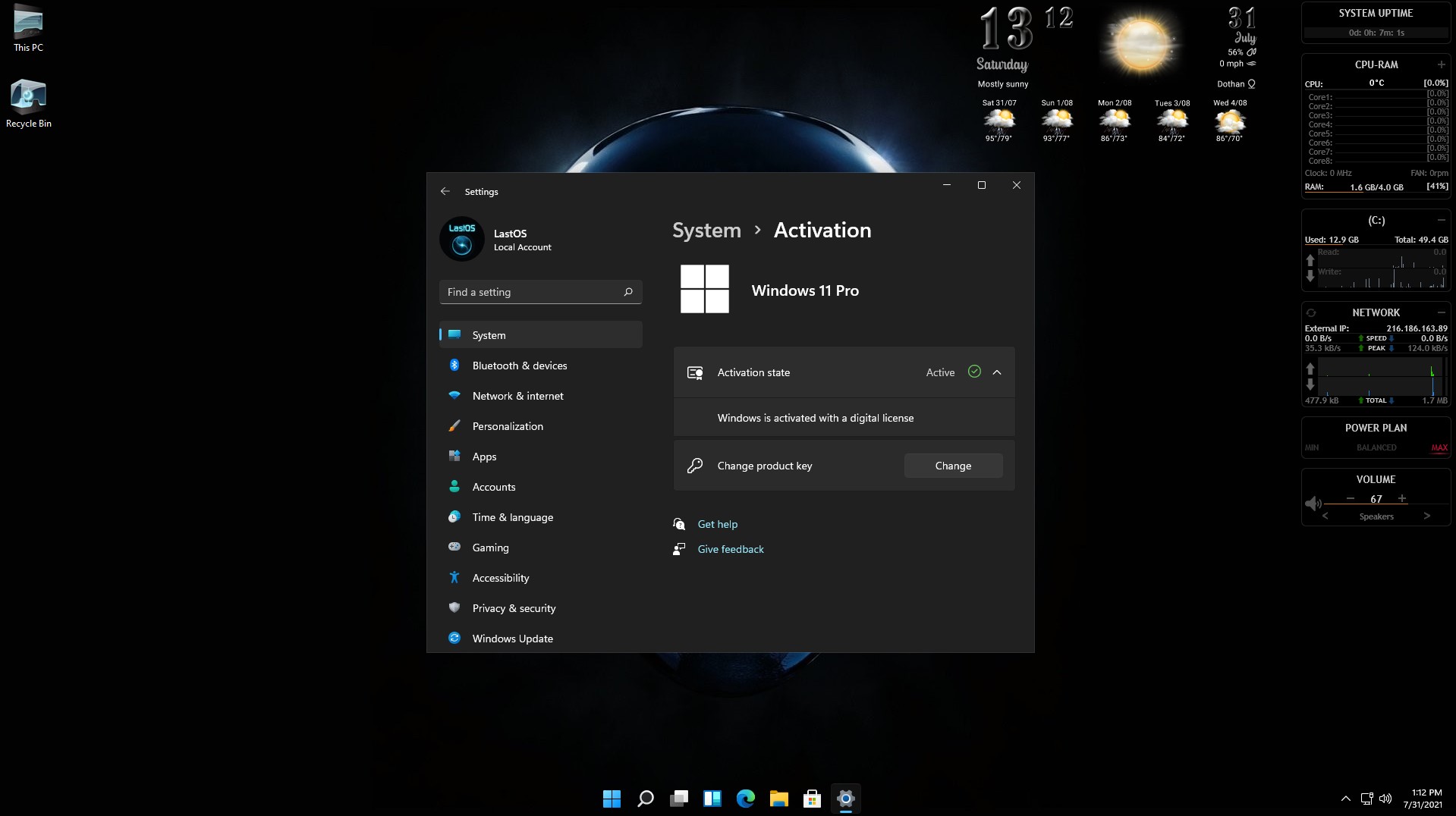Open the Give feedback link

point(730,549)
